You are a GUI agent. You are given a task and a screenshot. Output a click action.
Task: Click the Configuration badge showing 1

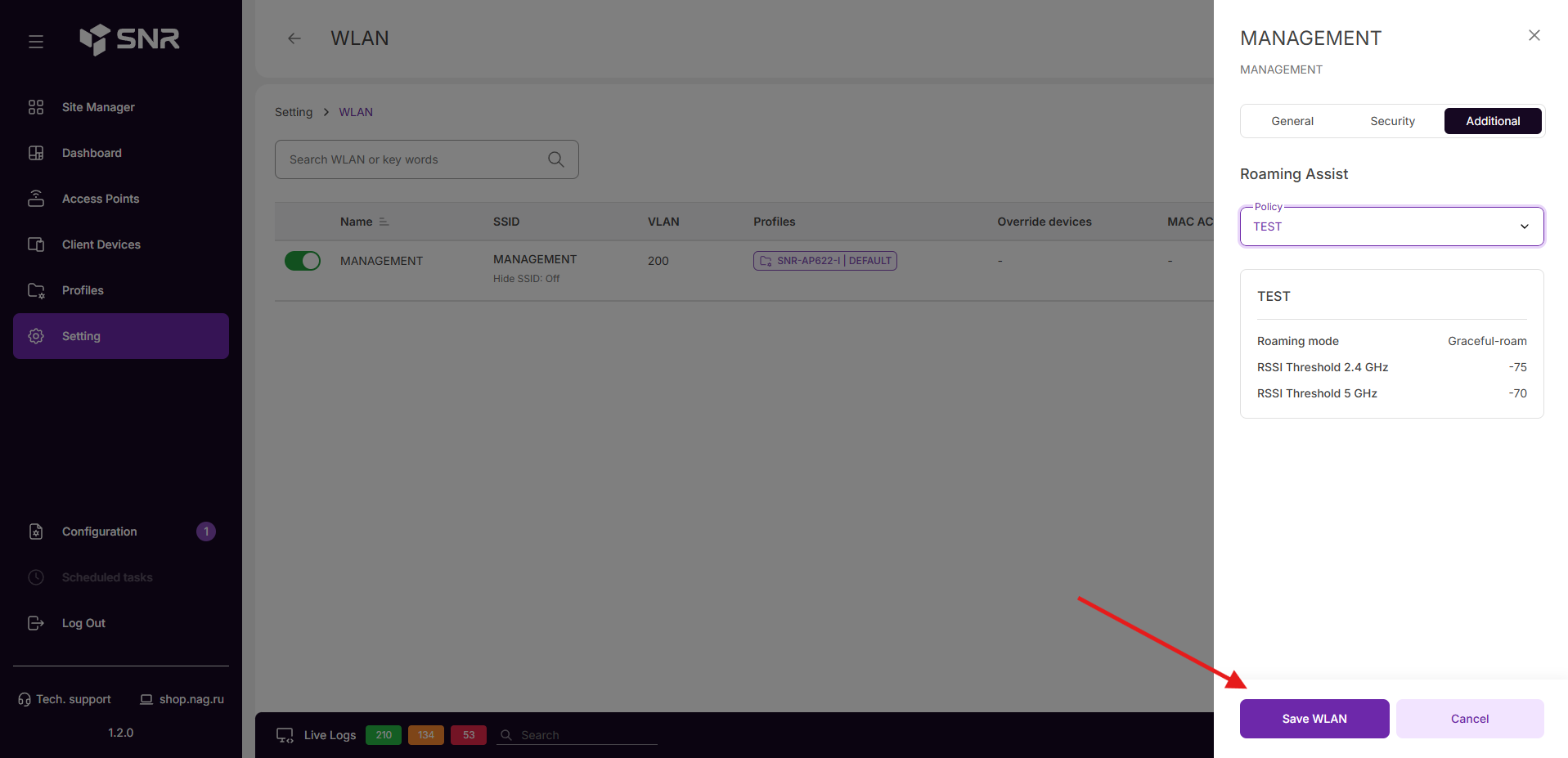tap(206, 531)
